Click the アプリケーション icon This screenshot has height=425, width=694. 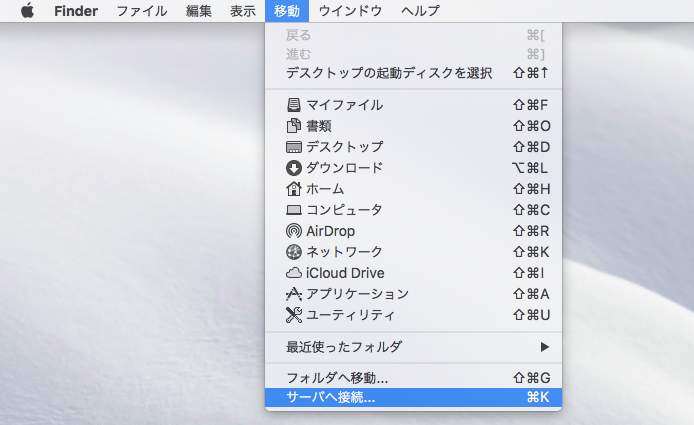pyautogui.click(x=293, y=294)
